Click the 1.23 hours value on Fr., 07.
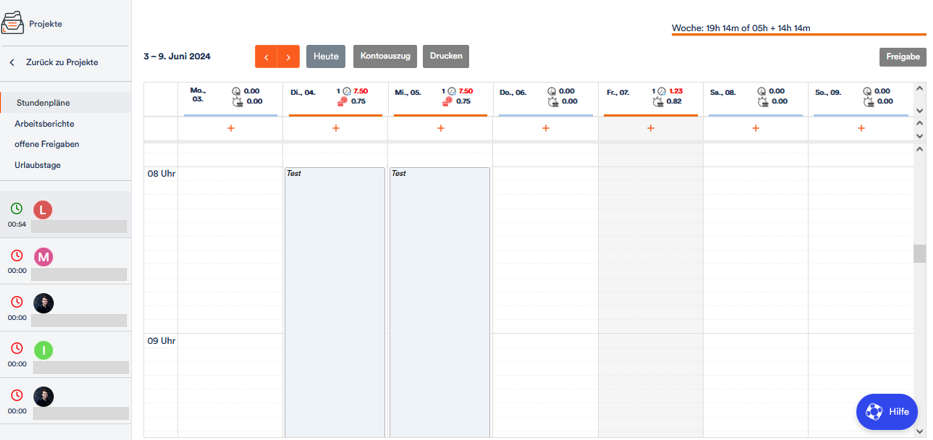This screenshot has height=440, width=933. pyautogui.click(x=675, y=91)
